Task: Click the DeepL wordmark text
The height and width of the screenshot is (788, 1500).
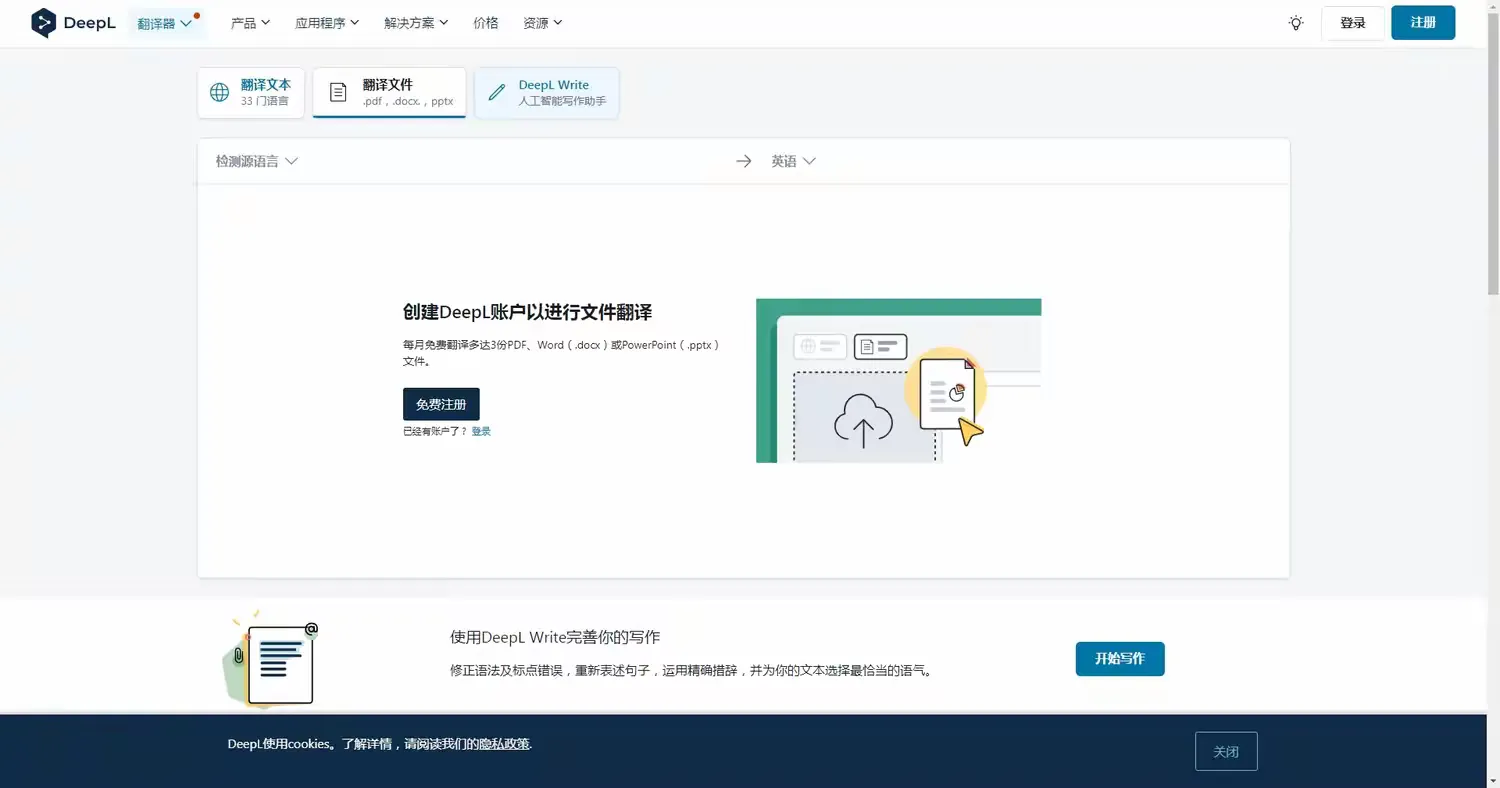Action: pyautogui.click(x=90, y=23)
